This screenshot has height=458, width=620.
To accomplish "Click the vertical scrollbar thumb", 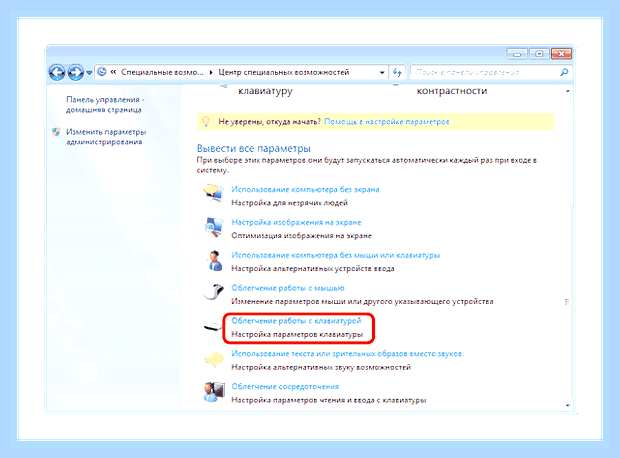I will tap(568, 302).
